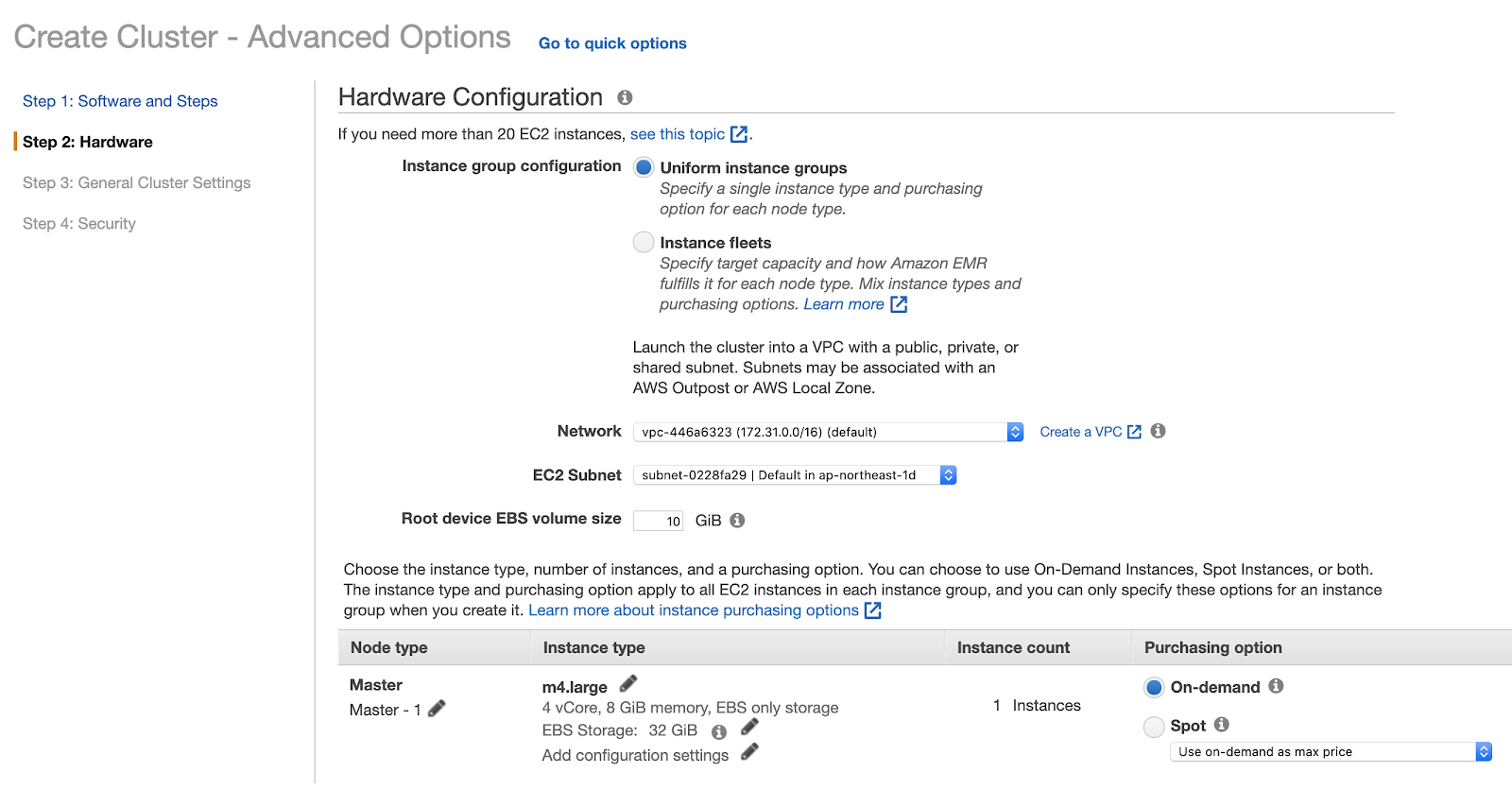
Task: Select the Uniform instance groups radio
Action: [x=644, y=167]
